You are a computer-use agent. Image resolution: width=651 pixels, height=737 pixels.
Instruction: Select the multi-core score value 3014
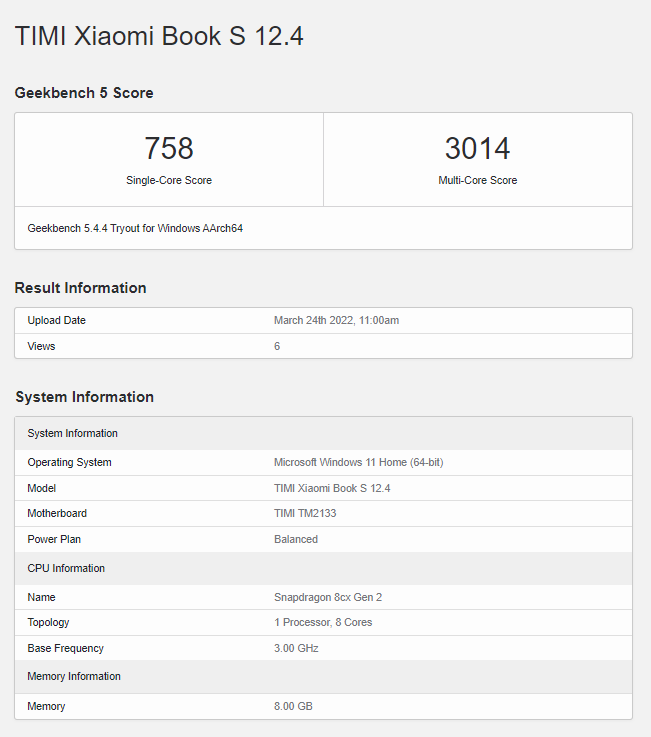click(477, 149)
